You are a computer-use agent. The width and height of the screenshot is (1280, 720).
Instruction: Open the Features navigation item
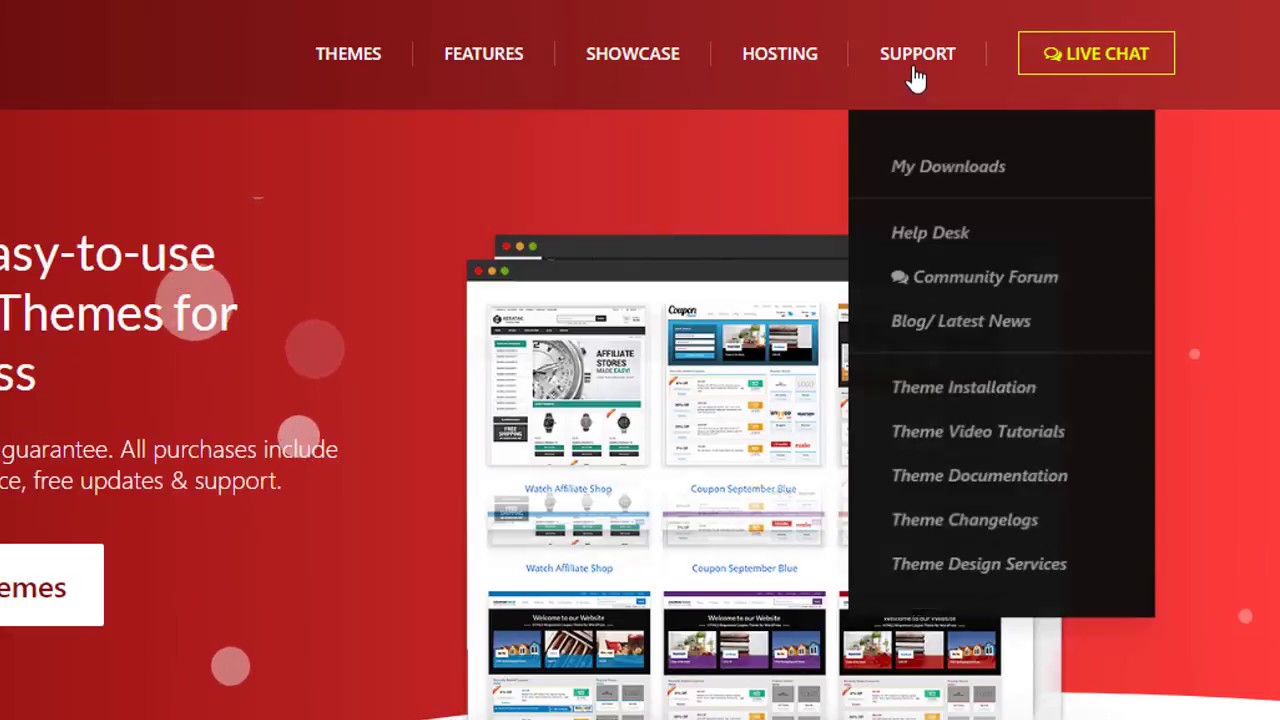point(484,54)
